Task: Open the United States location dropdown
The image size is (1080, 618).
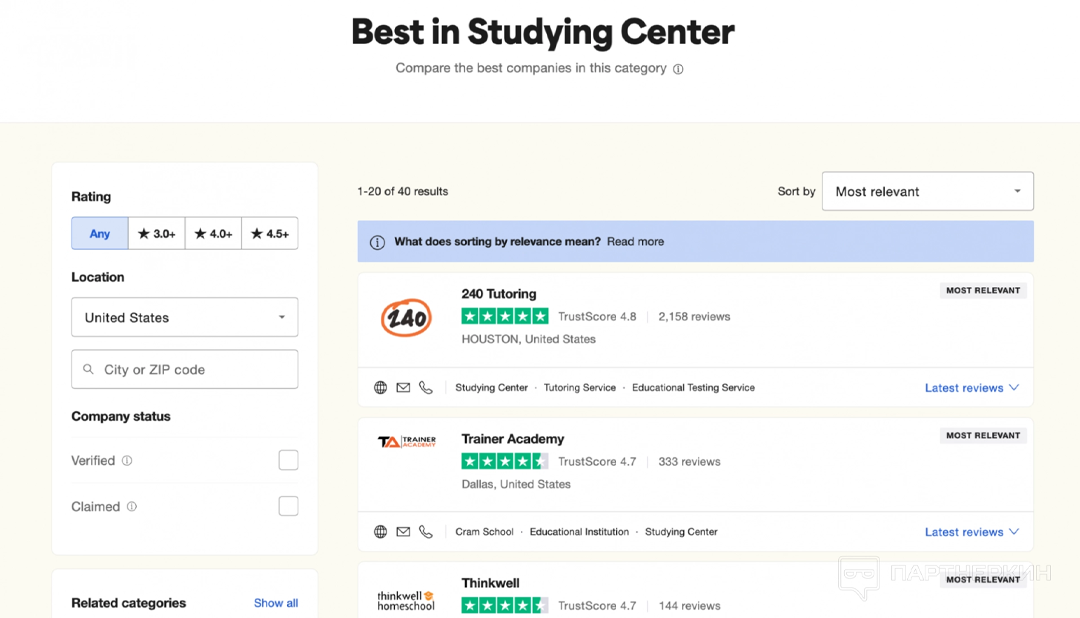Action: click(184, 317)
